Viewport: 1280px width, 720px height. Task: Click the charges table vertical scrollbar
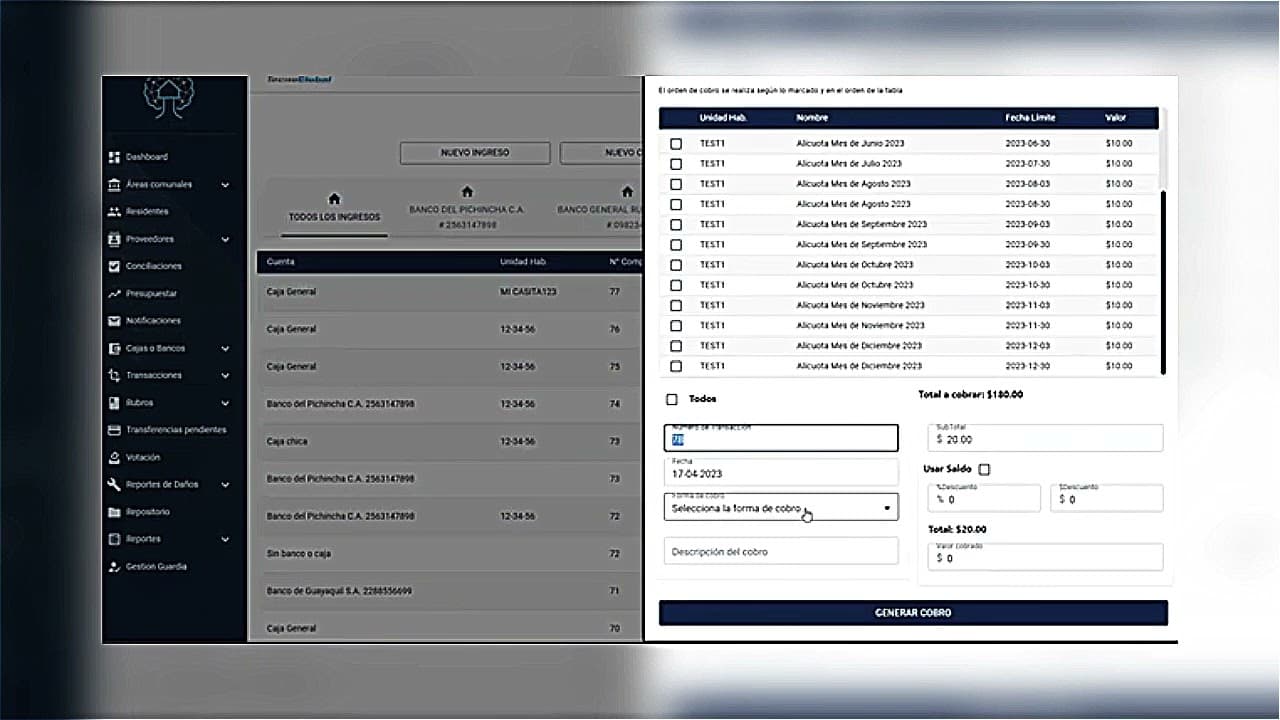(1163, 282)
